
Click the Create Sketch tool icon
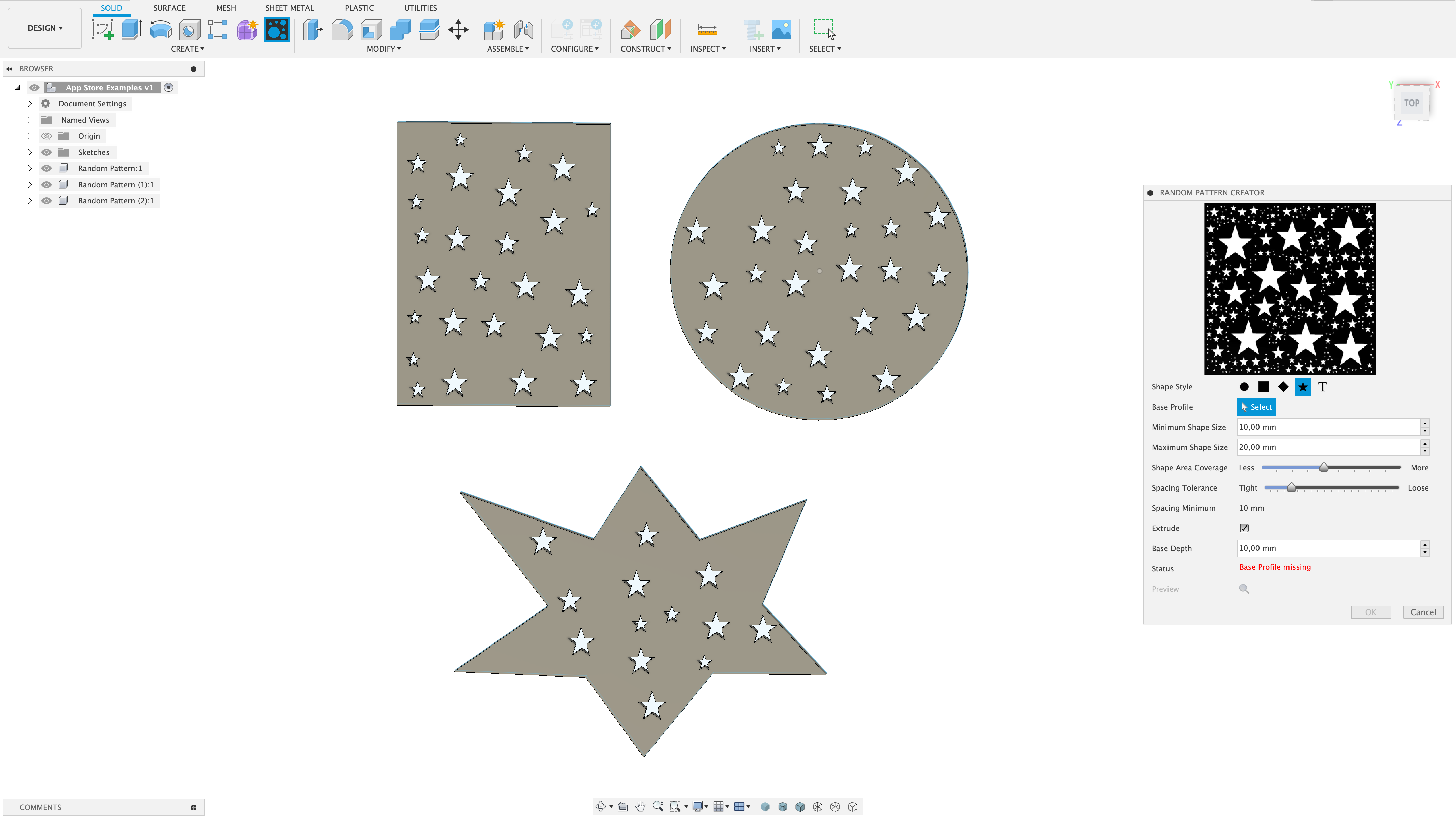pyautogui.click(x=103, y=29)
